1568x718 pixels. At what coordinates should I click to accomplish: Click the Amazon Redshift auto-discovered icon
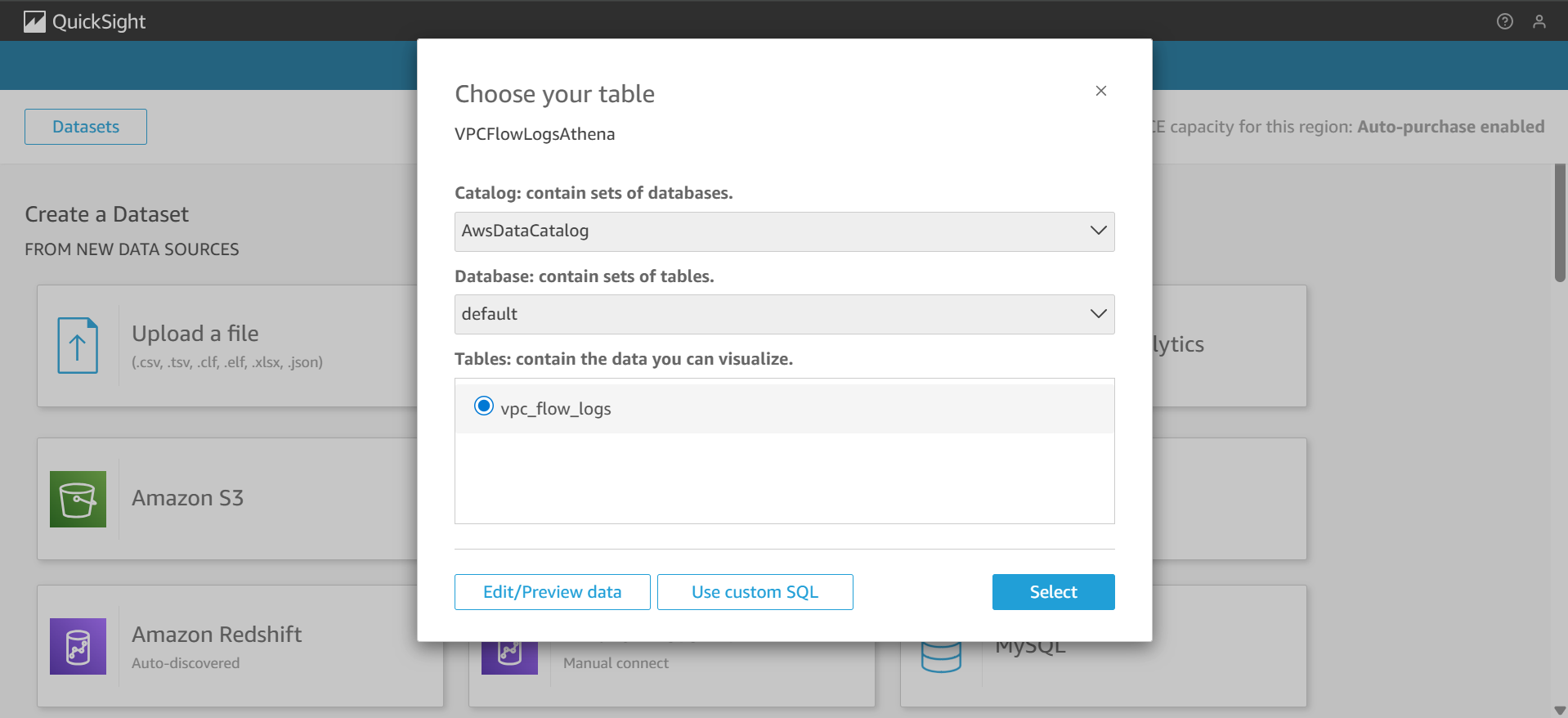click(x=78, y=646)
